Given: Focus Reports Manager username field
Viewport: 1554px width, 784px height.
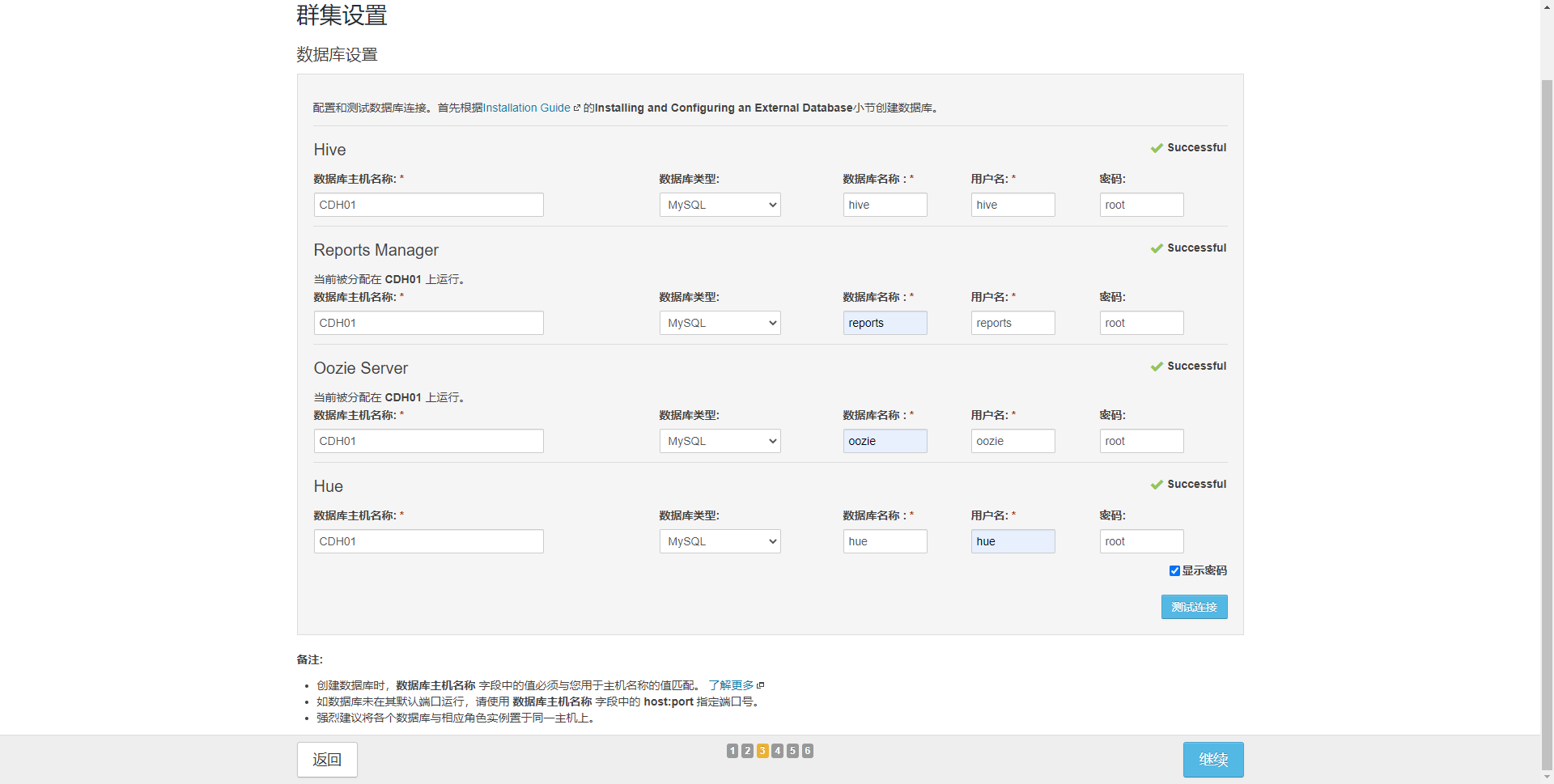Looking at the screenshot, I should 1013,323.
